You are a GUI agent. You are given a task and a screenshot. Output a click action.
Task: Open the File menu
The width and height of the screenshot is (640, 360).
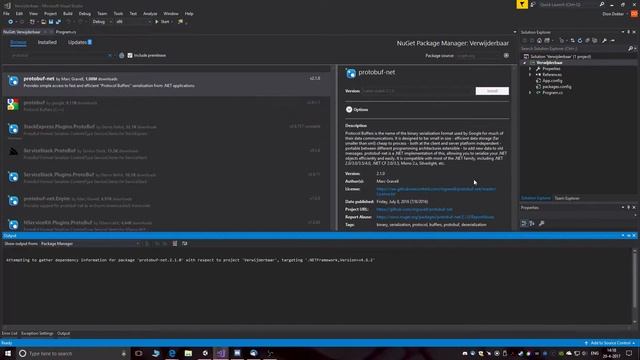coord(6,13)
